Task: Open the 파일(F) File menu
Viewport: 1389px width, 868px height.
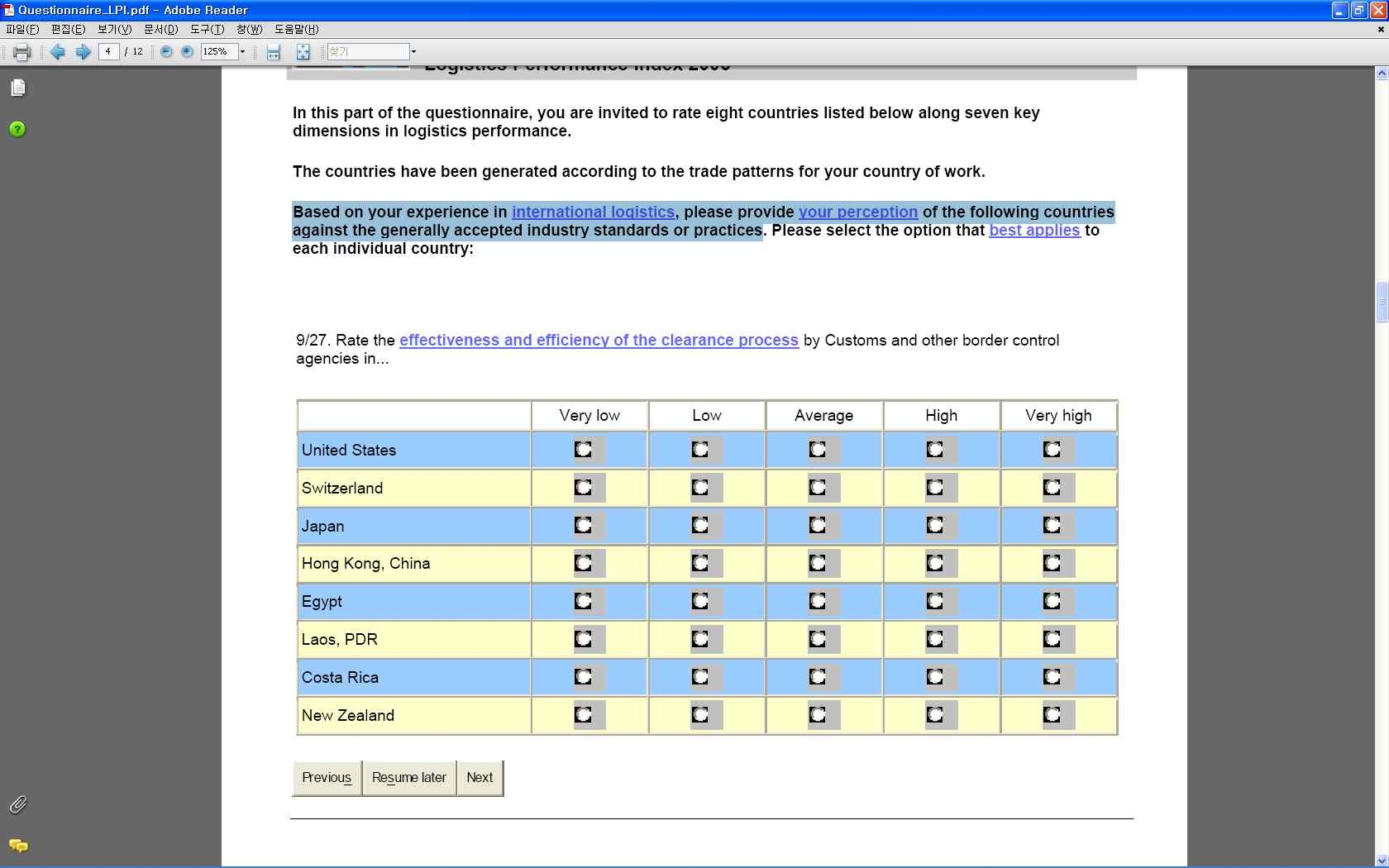Action: click(x=22, y=29)
